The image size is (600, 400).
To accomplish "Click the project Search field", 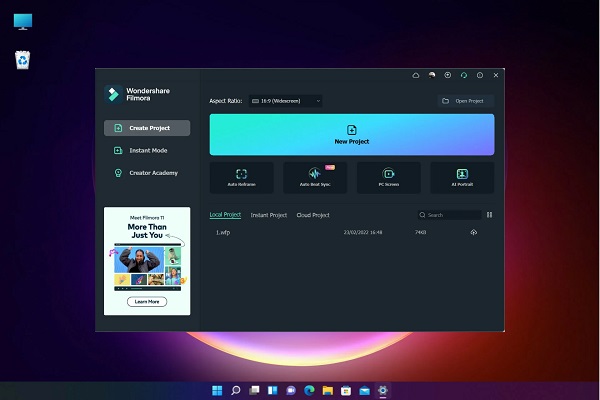I will pyautogui.click(x=449, y=215).
